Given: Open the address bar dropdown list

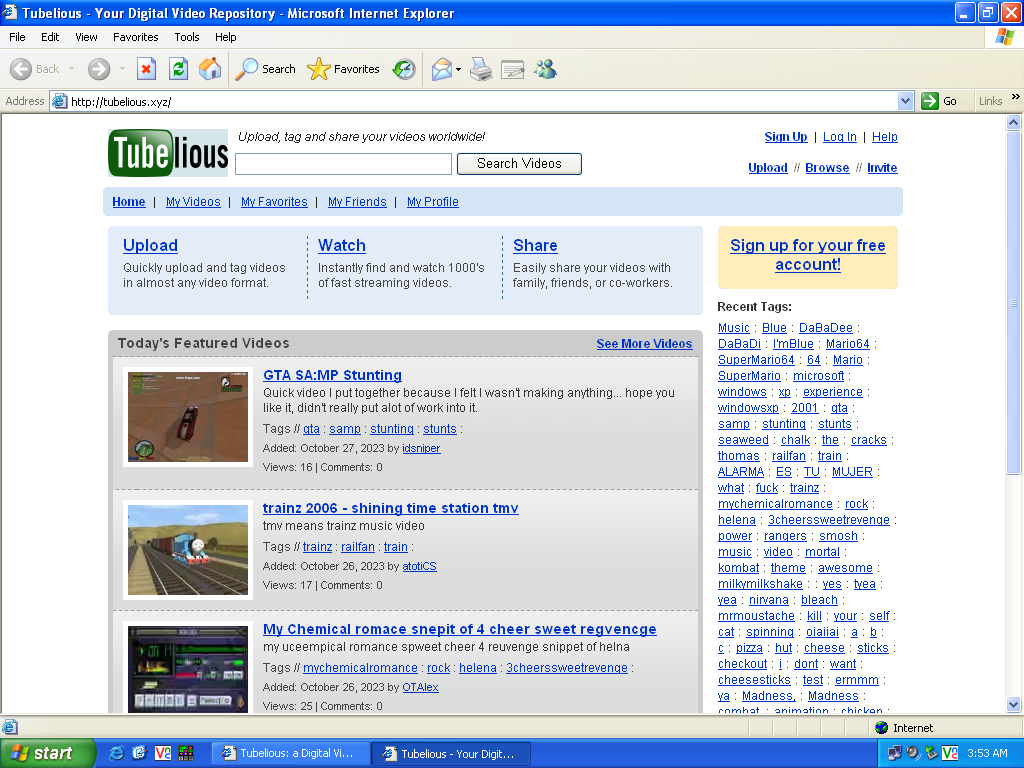Looking at the screenshot, I should pyautogui.click(x=905, y=100).
